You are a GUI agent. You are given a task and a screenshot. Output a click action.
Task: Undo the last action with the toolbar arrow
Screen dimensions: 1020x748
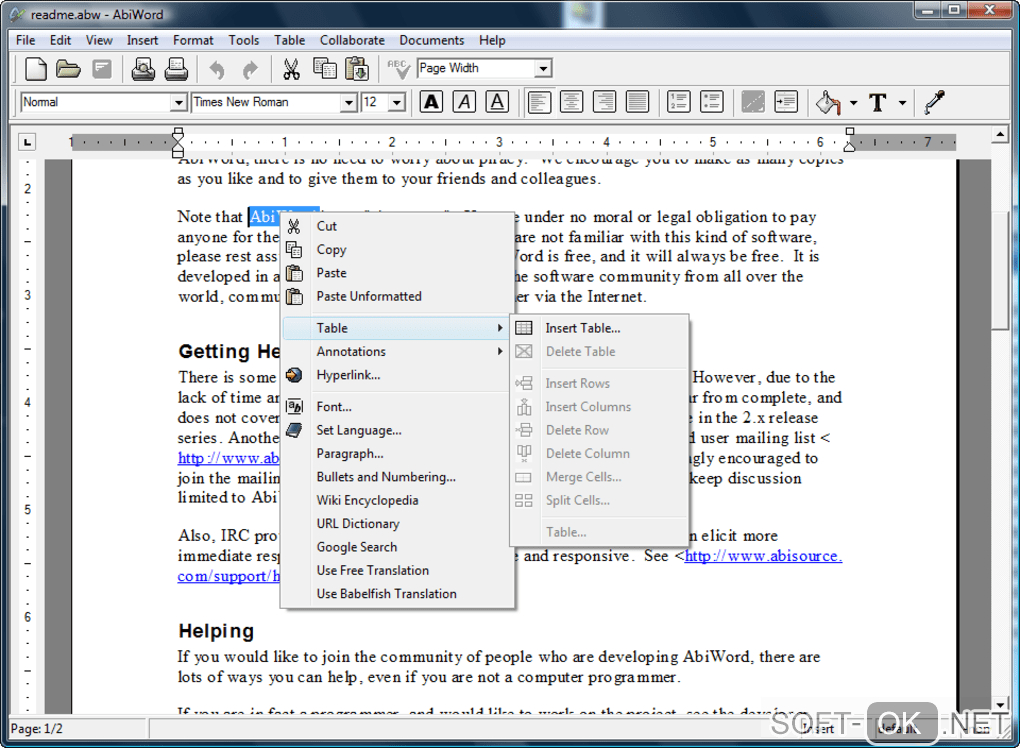point(217,69)
